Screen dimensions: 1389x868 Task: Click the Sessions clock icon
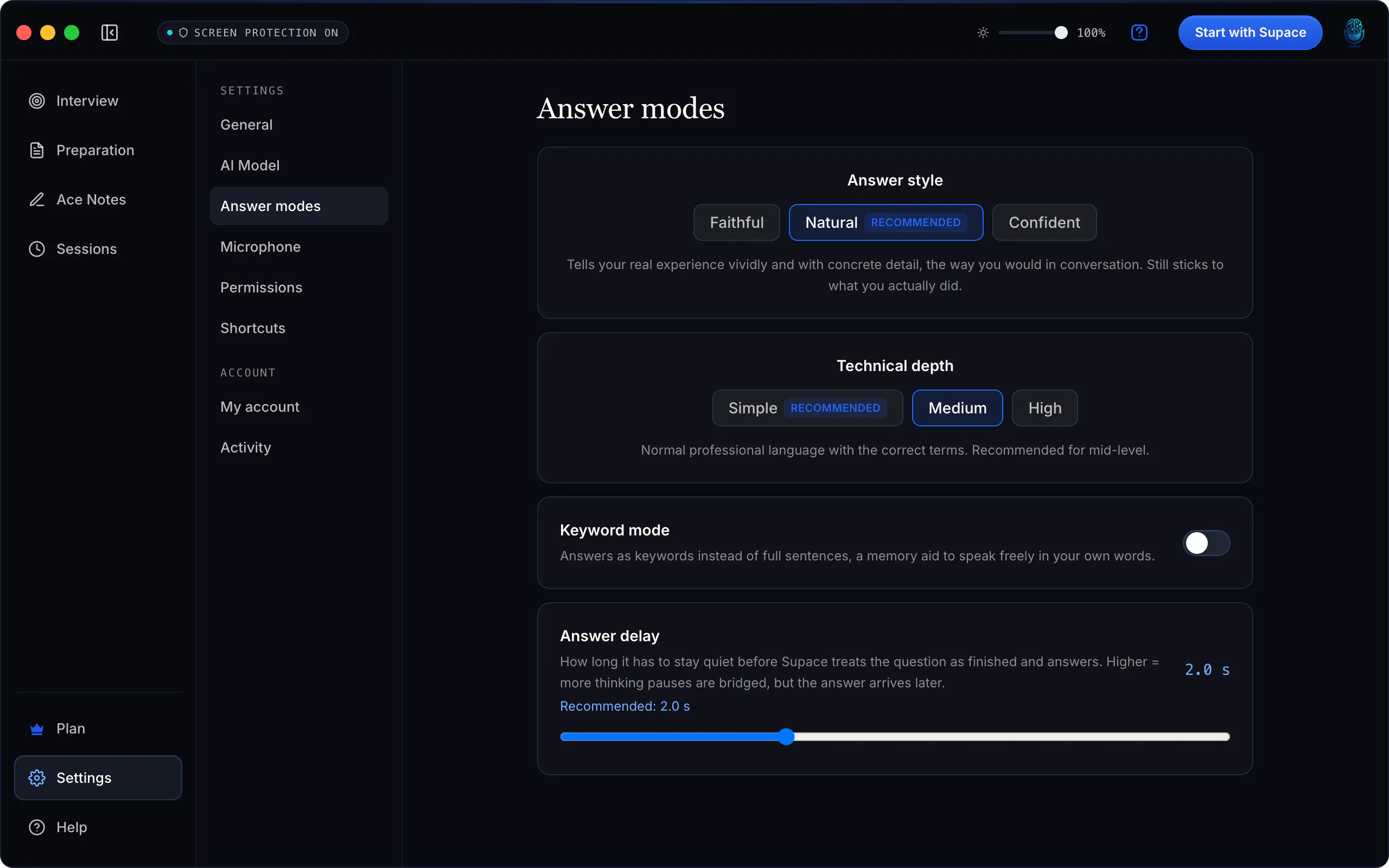(37, 249)
